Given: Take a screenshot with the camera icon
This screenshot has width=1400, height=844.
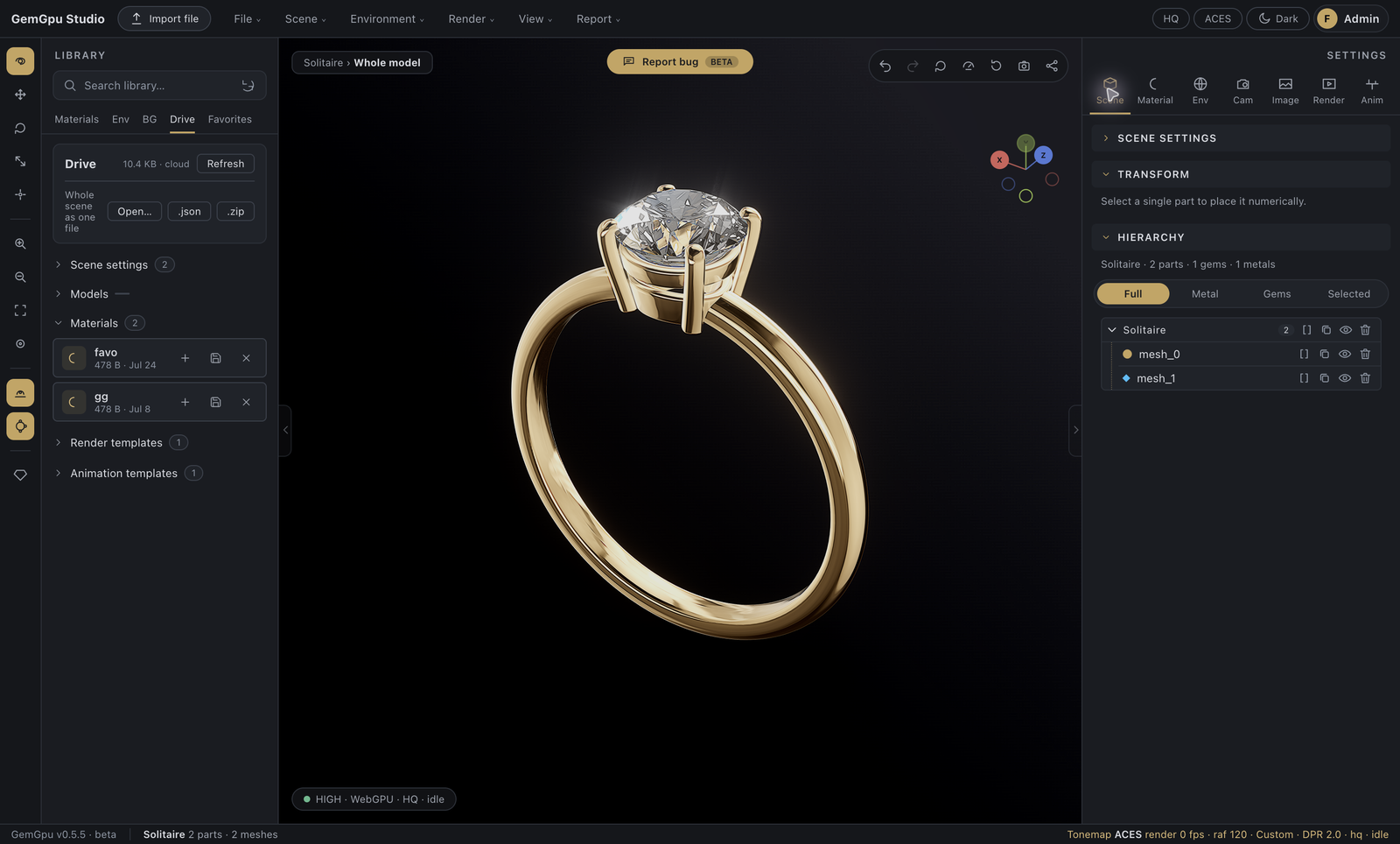Looking at the screenshot, I should click(1024, 66).
